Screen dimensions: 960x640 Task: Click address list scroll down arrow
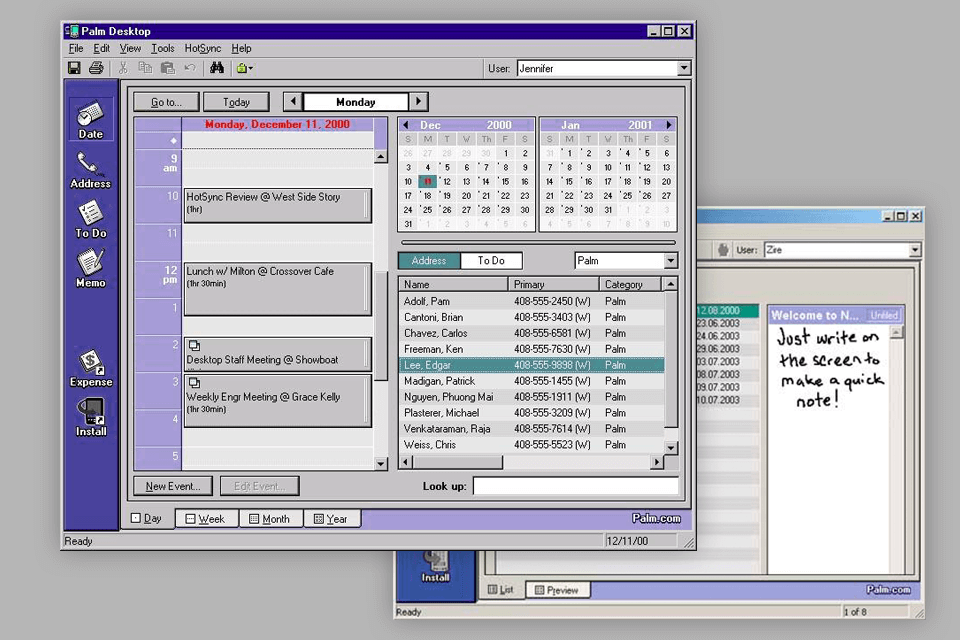(x=670, y=448)
